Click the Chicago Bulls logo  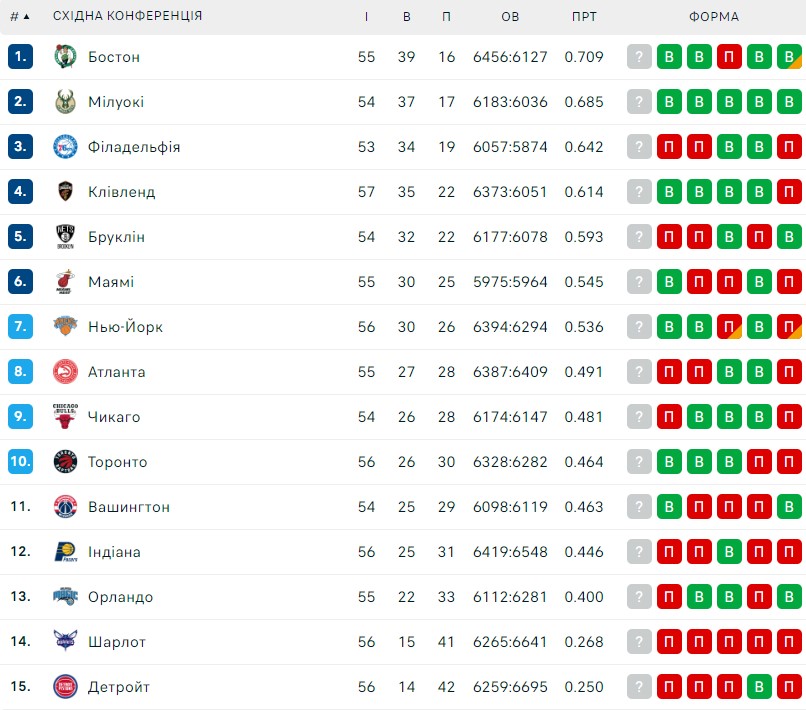tap(65, 416)
